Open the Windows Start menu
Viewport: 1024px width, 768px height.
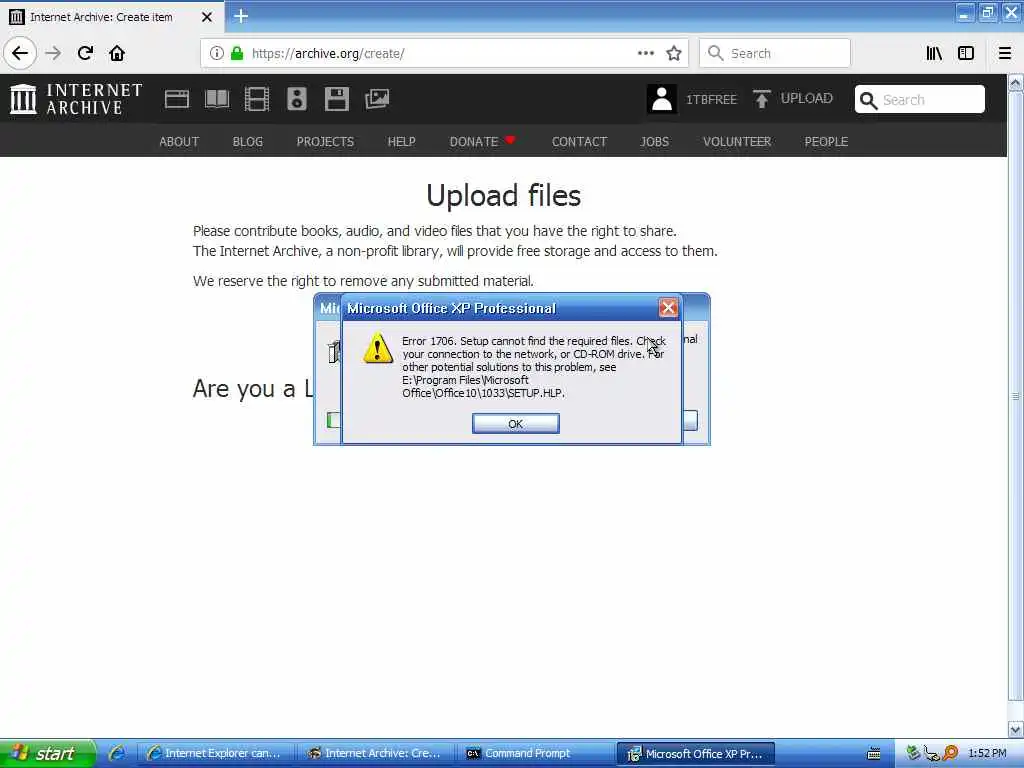tap(48, 754)
